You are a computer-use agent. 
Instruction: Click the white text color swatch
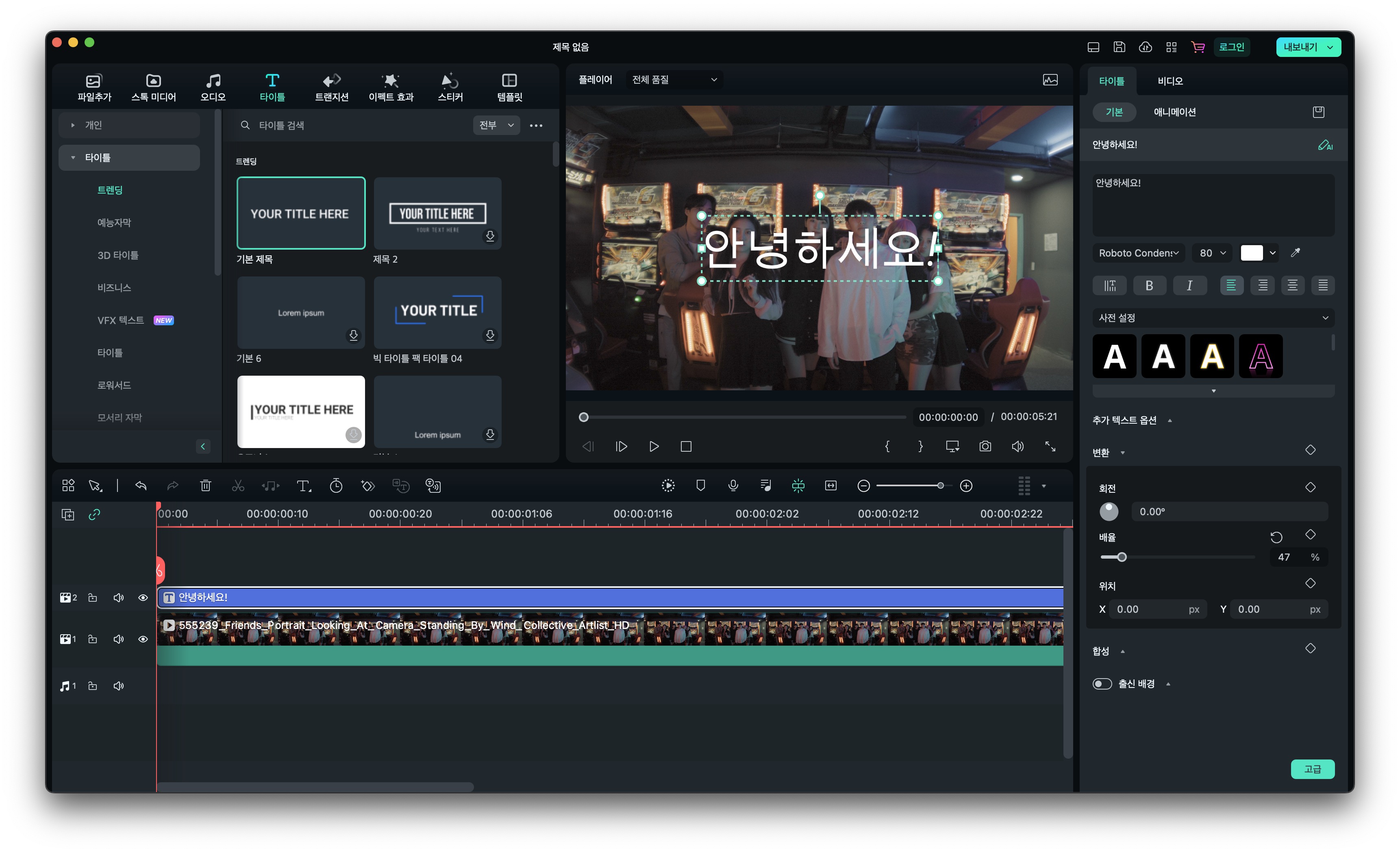click(x=1251, y=253)
